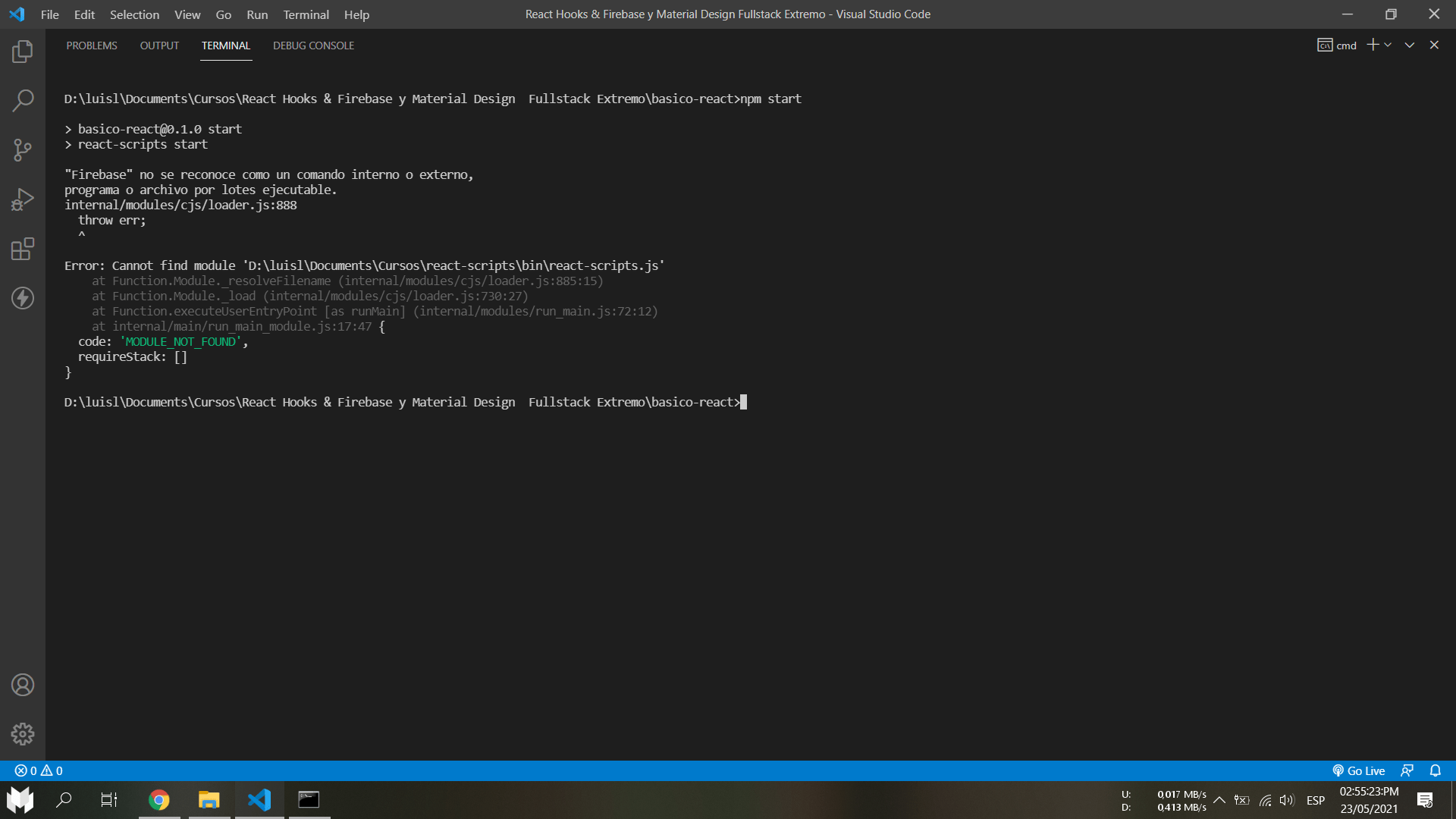Image resolution: width=1456 pixels, height=819 pixels.
Task: Click the internal/modules/cjs/loader.js:888 path
Action: click(180, 205)
